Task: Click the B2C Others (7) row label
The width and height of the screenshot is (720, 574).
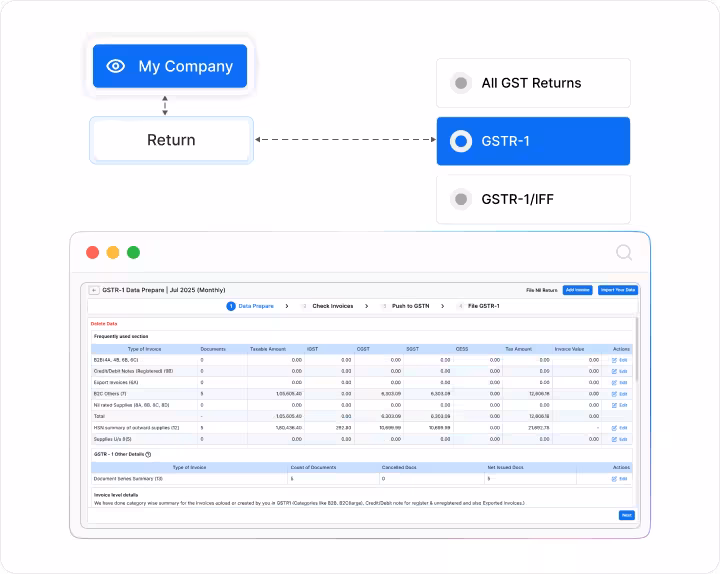Action: [x=110, y=394]
